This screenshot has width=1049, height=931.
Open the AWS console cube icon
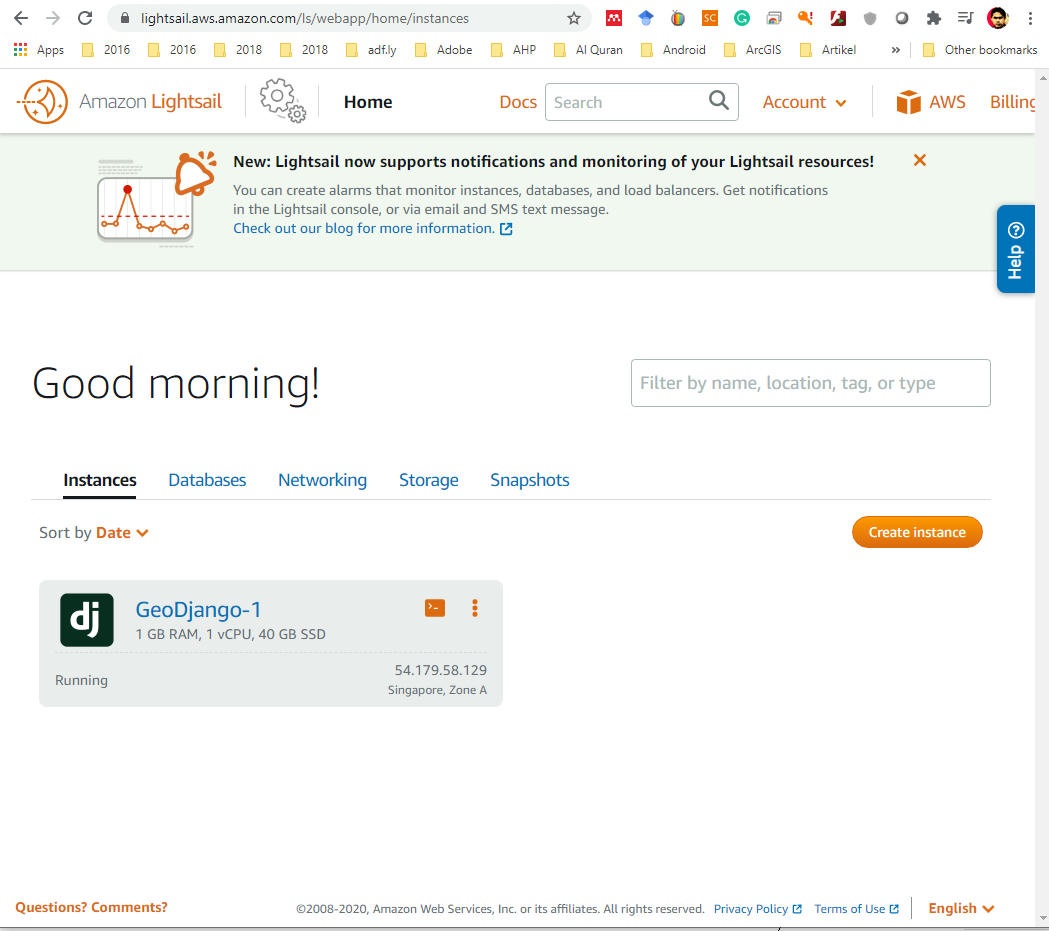(909, 102)
